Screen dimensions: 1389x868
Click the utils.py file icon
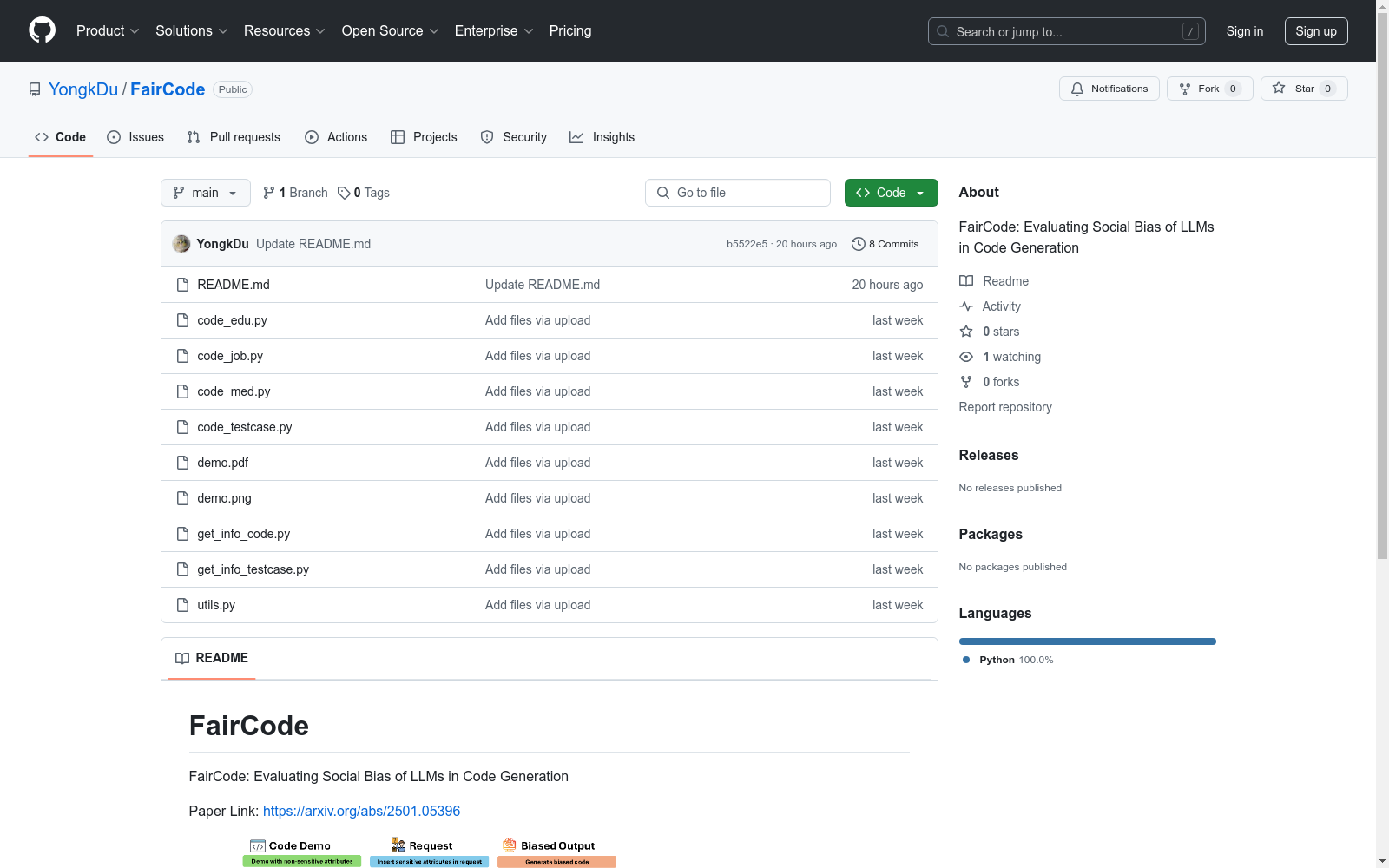click(182, 605)
